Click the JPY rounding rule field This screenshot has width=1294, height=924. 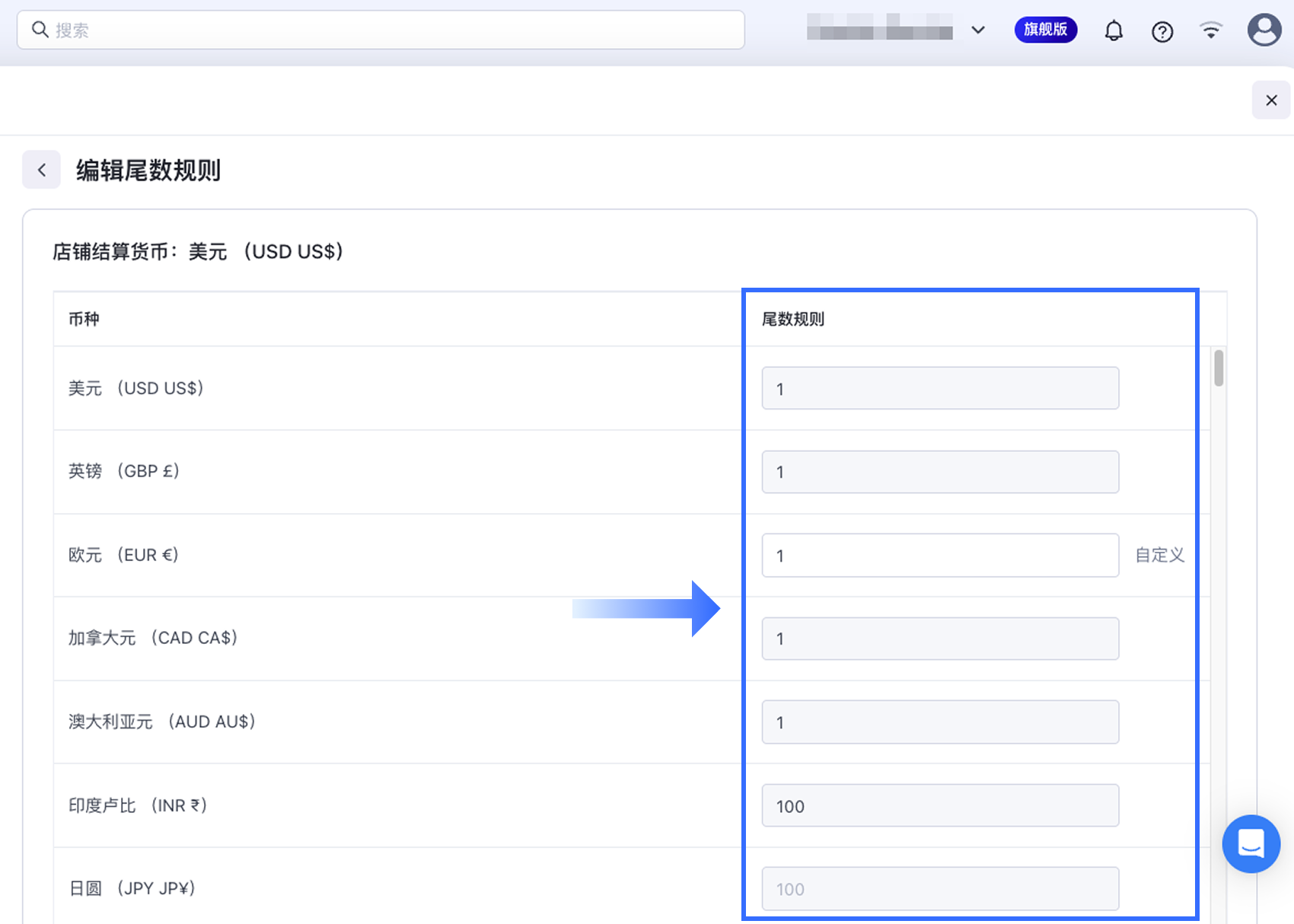click(x=939, y=888)
